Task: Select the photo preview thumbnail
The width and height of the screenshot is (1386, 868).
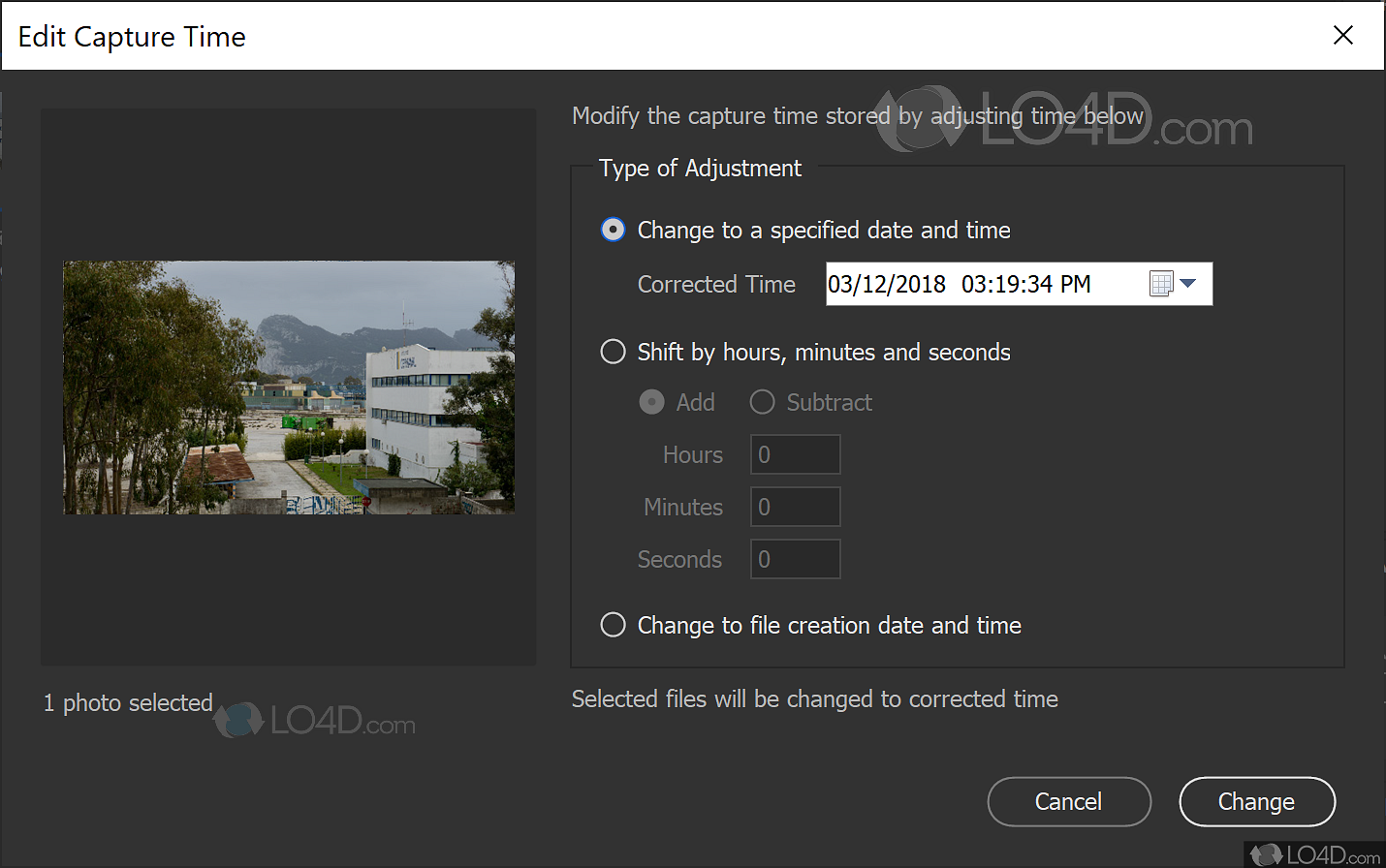Action: [x=288, y=387]
